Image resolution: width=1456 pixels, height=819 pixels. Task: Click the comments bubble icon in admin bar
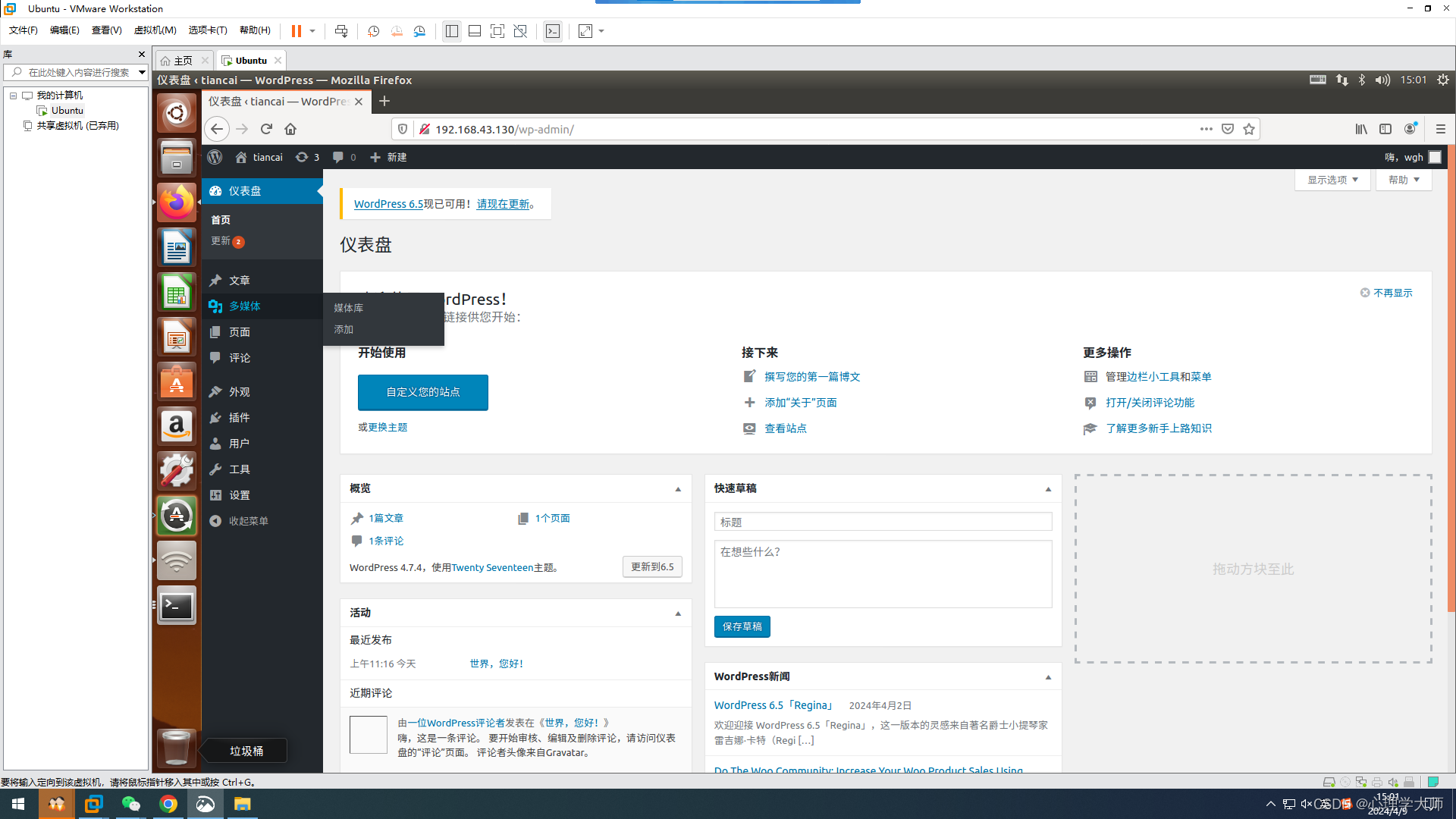[338, 157]
